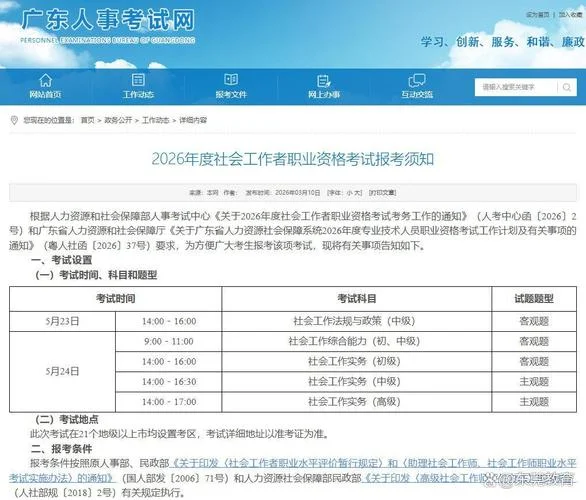586x500 pixels.
Task: Click the 加入收藏 link at top right
Action: coord(570,15)
